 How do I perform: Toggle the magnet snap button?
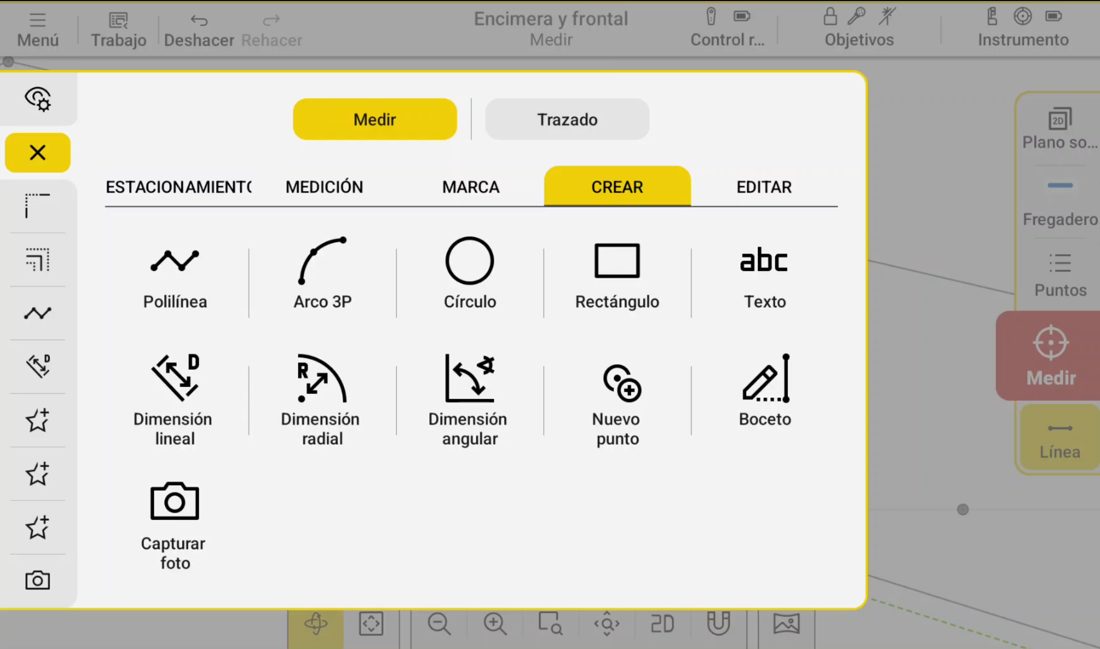(718, 624)
